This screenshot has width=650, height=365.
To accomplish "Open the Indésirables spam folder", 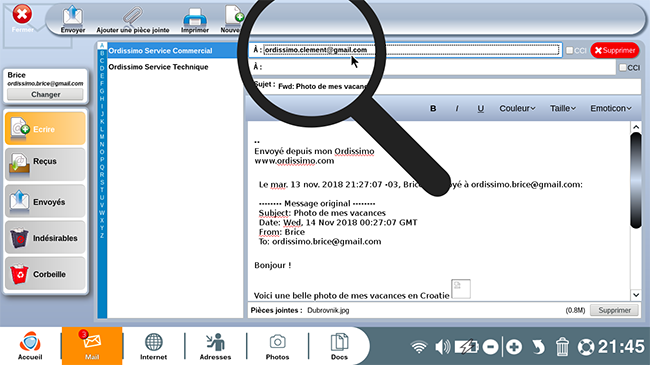I will pyautogui.click(x=45, y=238).
